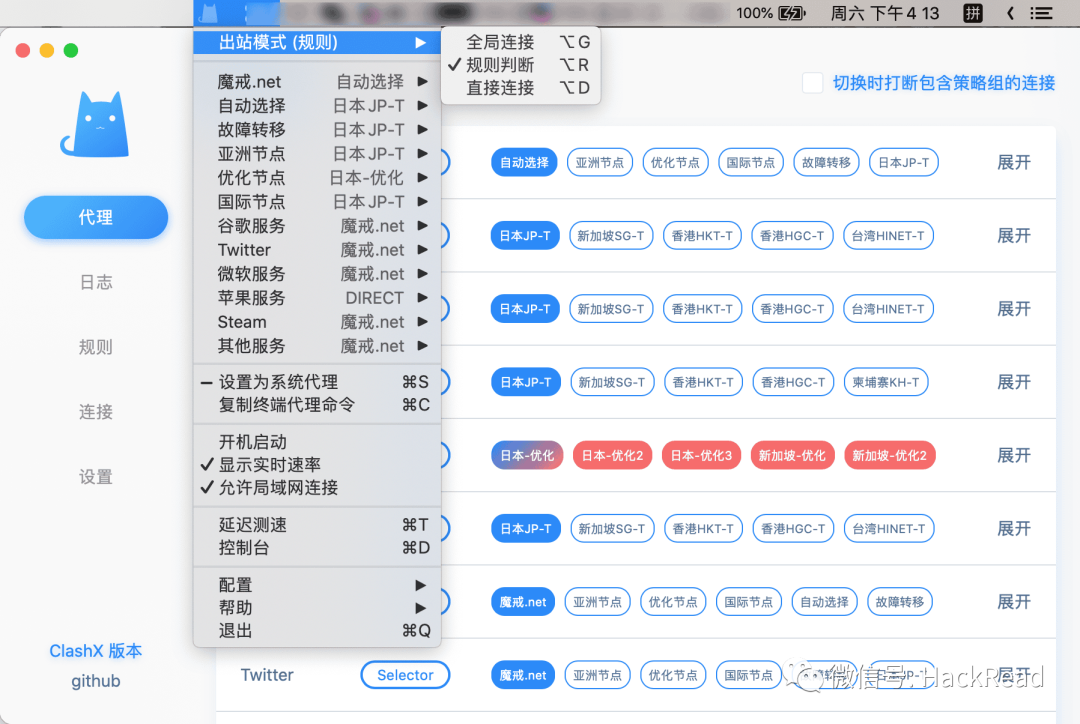This screenshot has width=1080, height=724.
Task: Expand 魔戒.net proxy group submenu
Action: [x=317, y=81]
